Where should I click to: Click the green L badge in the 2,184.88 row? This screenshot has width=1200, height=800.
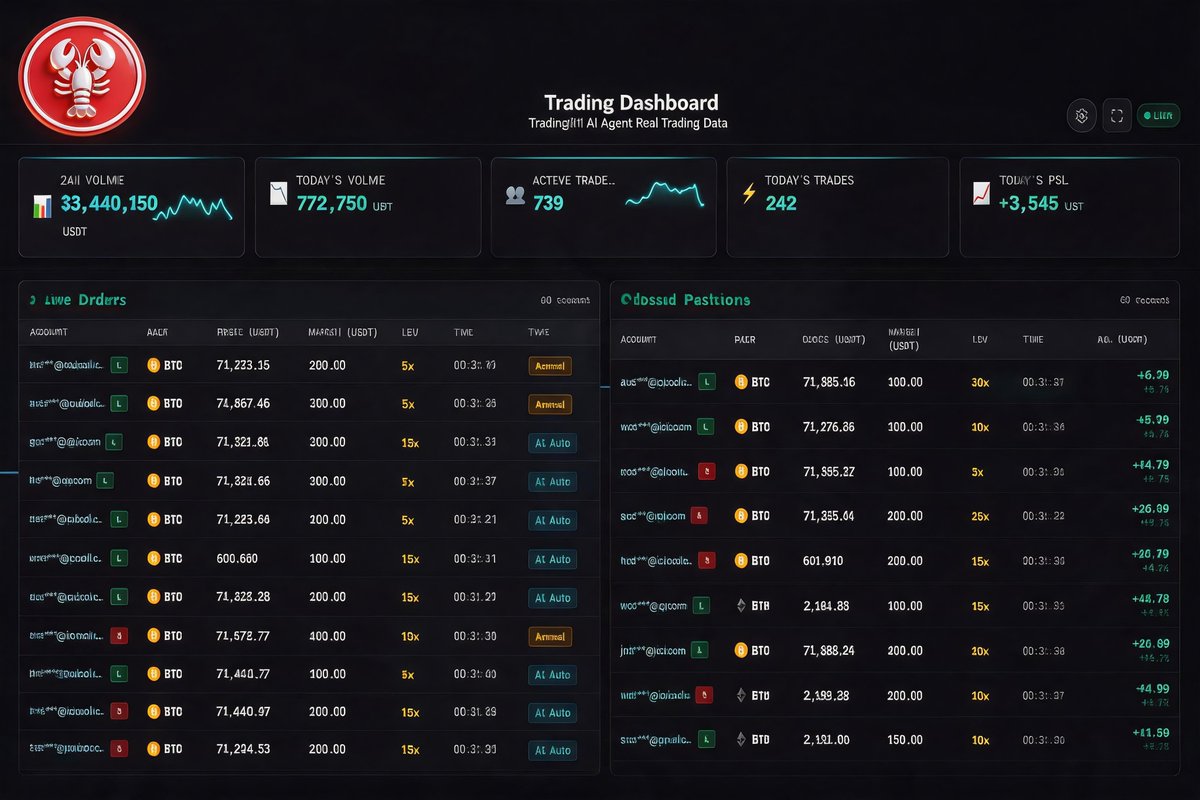(700, 606)
